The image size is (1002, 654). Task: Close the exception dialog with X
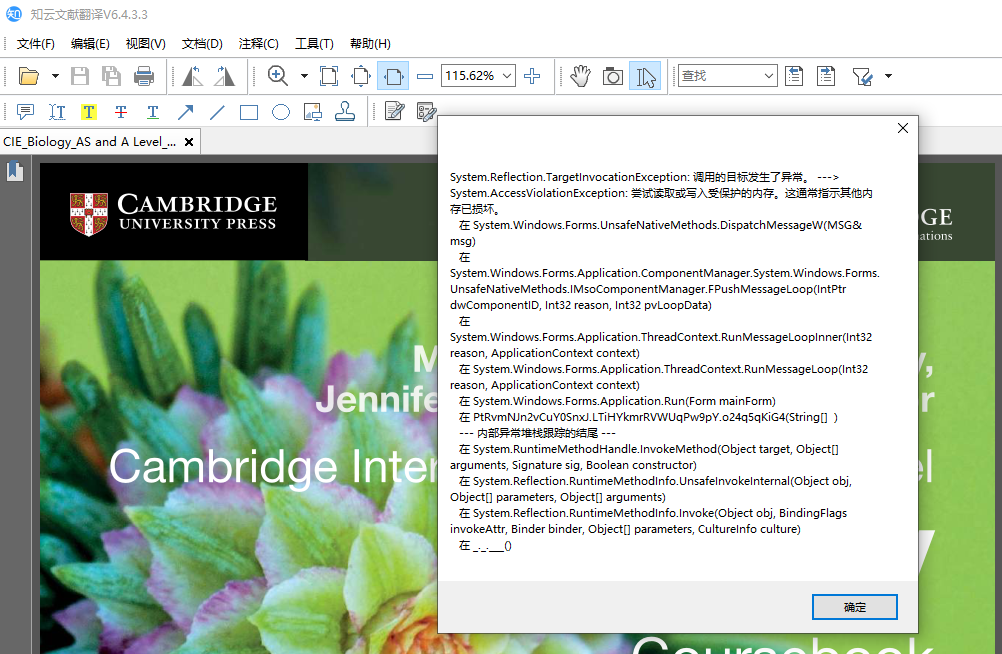coord(902,128)
